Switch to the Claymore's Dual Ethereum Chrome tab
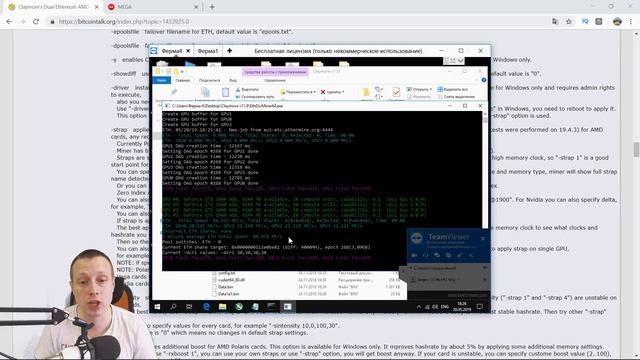Image resolution: width=640 pixels, height=360 pixels. coord(53,7)
